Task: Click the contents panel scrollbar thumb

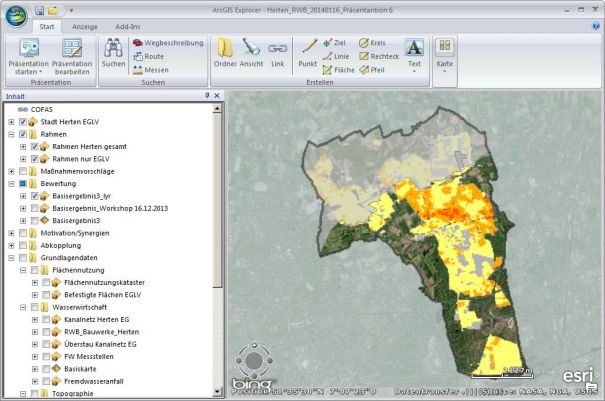Action: (x=217, y=200)
